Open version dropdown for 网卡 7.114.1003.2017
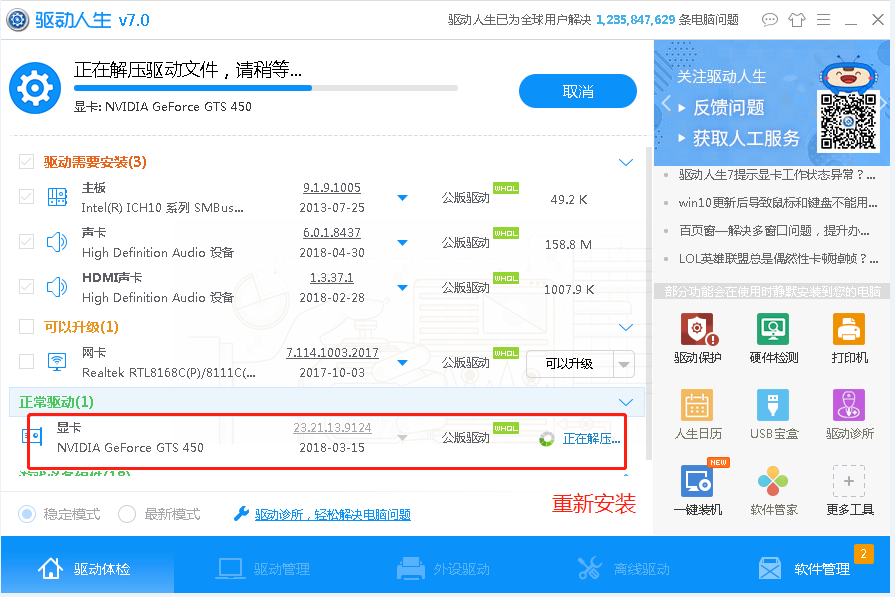 click(402, 363)
